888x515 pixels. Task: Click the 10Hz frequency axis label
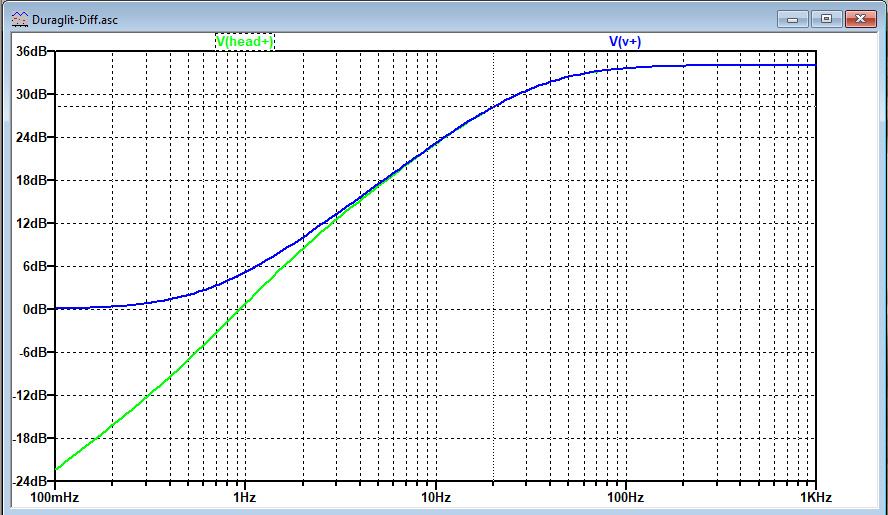coord(436,497)
